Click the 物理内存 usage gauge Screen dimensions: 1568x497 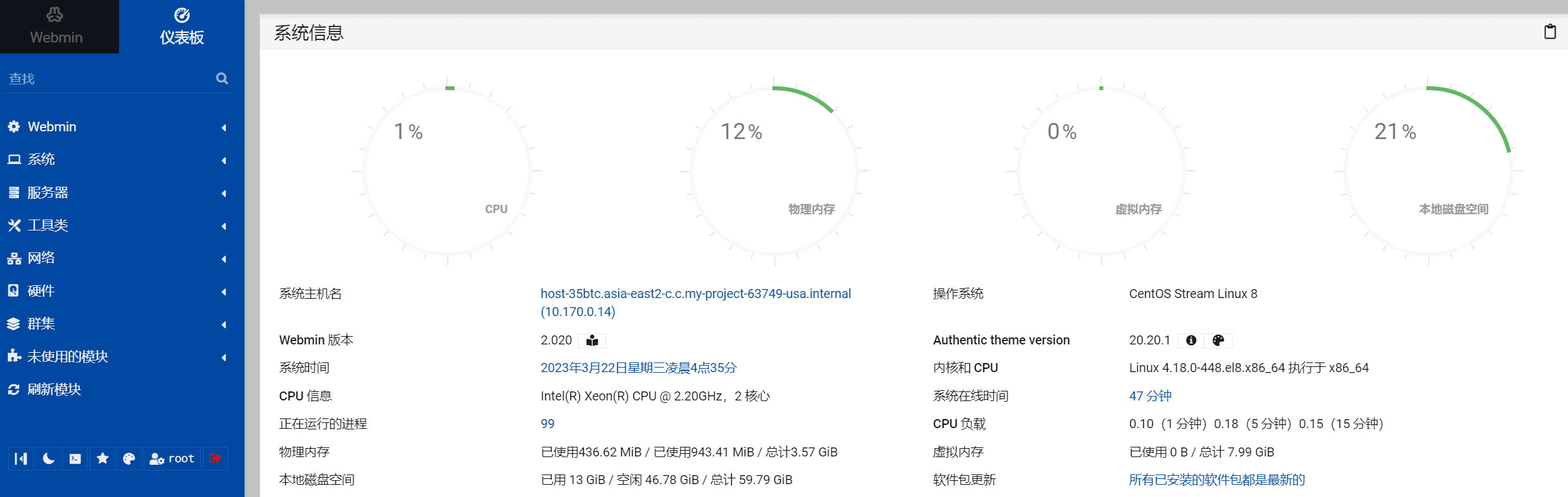coord(774,171)
